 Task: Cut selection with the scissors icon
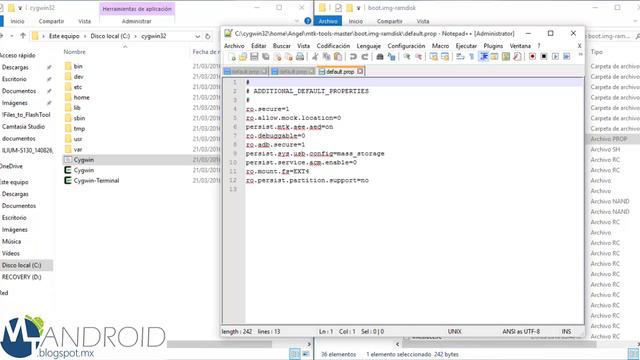[x=315, y=57]
